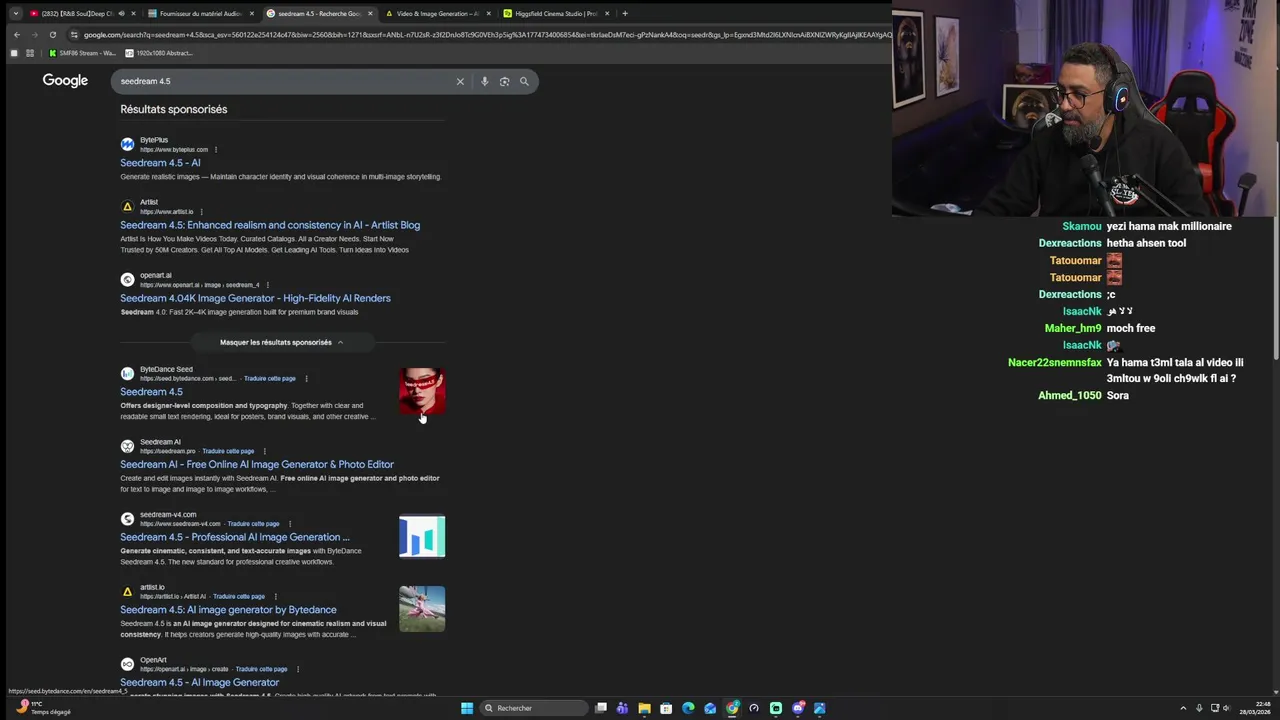The image size is (1280, 720).
Task: Open Seedream 4.5 AI image generator by Bytedance
Action: 228,610
